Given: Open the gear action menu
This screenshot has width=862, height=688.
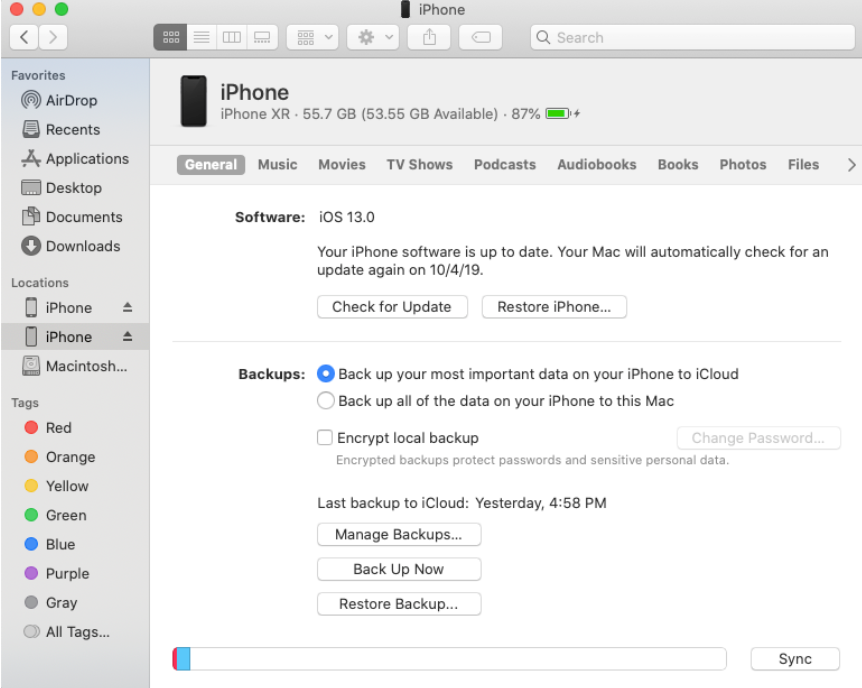Looking at the screenshot, I should click(373, 37).
